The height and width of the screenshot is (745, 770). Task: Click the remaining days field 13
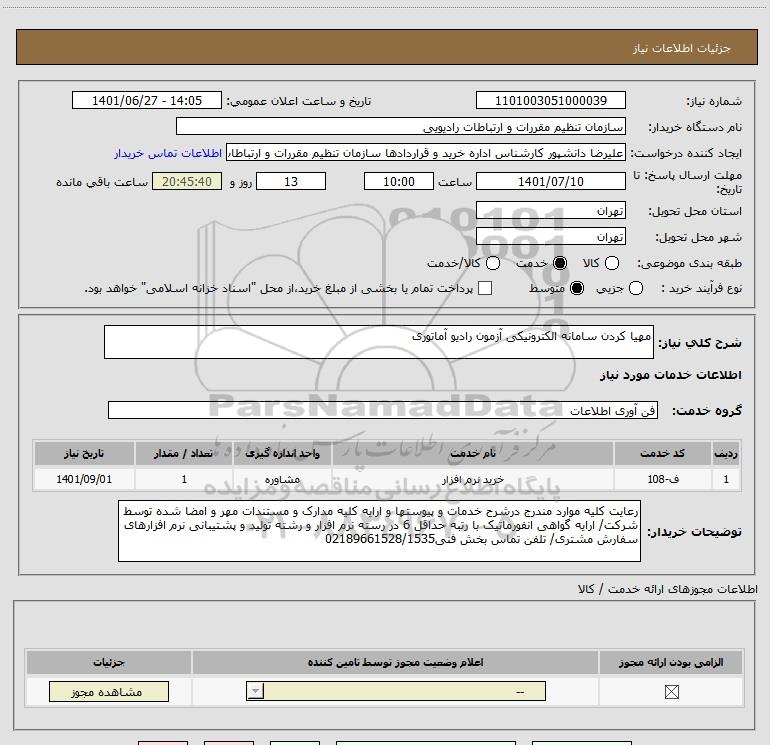(x=291, y=181)
